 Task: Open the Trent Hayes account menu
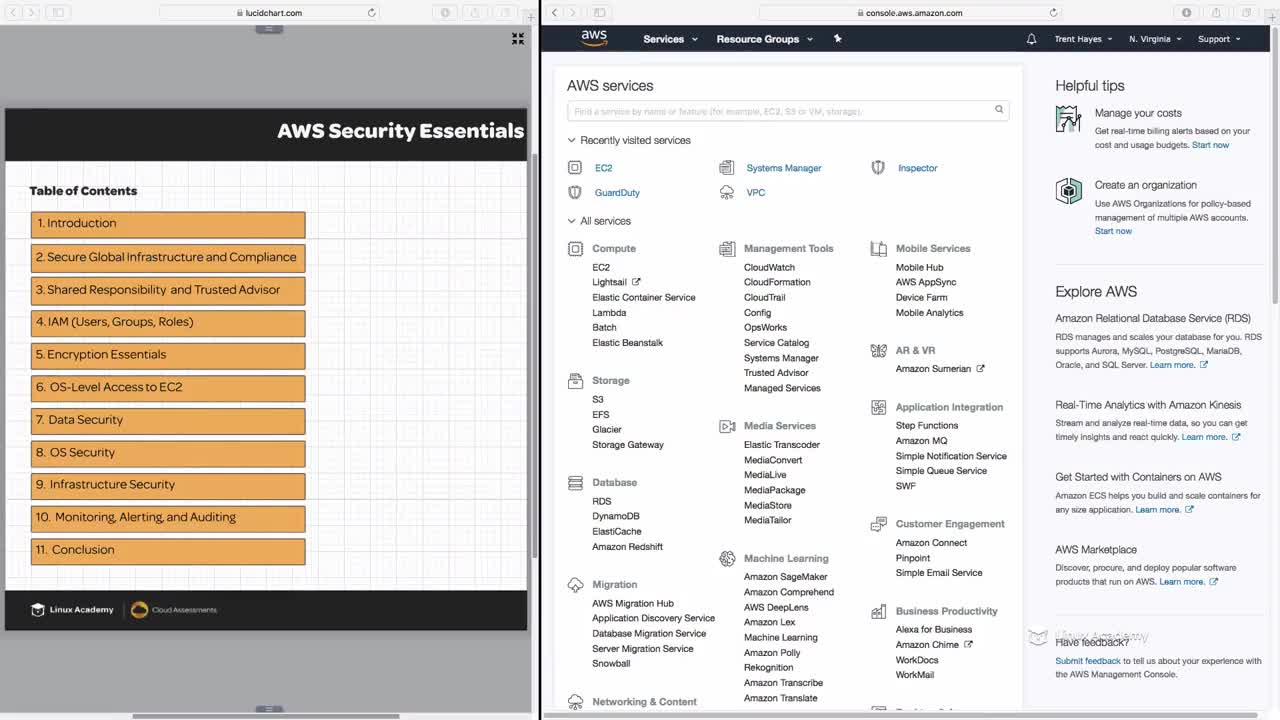point(1084,39)
